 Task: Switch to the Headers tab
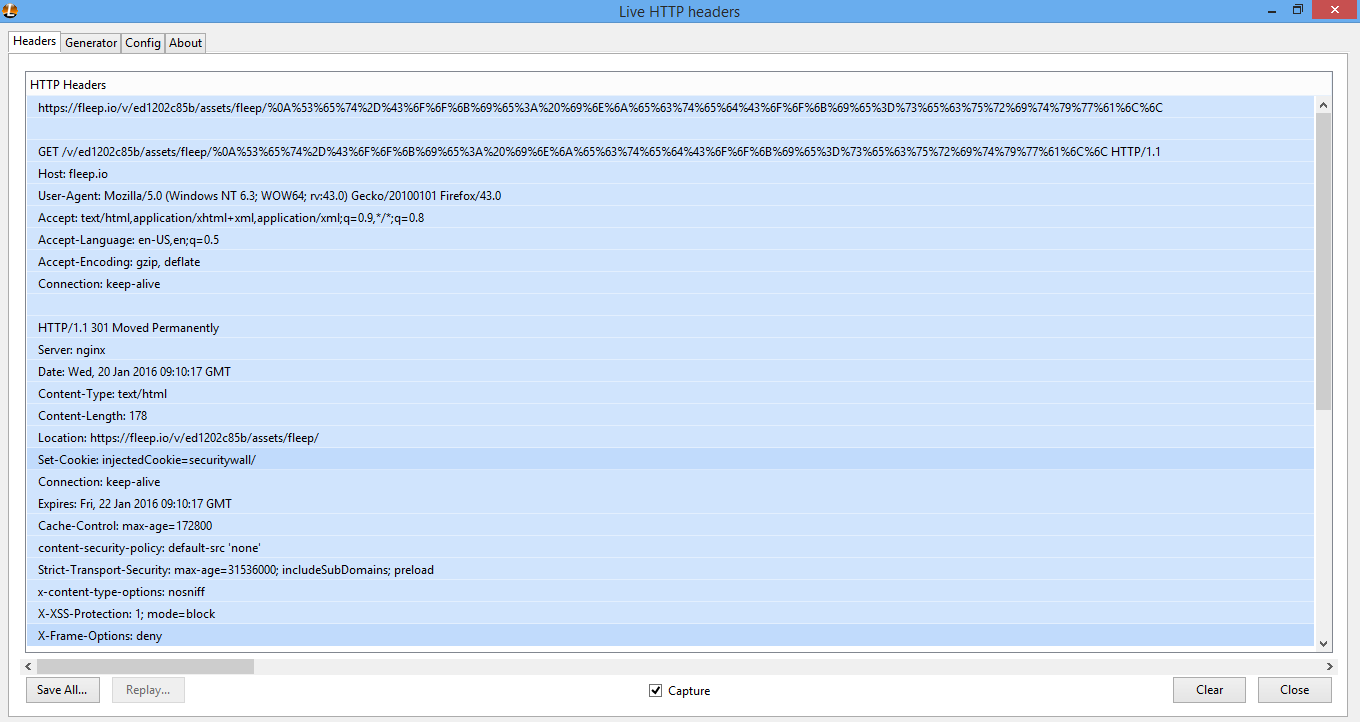34,41
